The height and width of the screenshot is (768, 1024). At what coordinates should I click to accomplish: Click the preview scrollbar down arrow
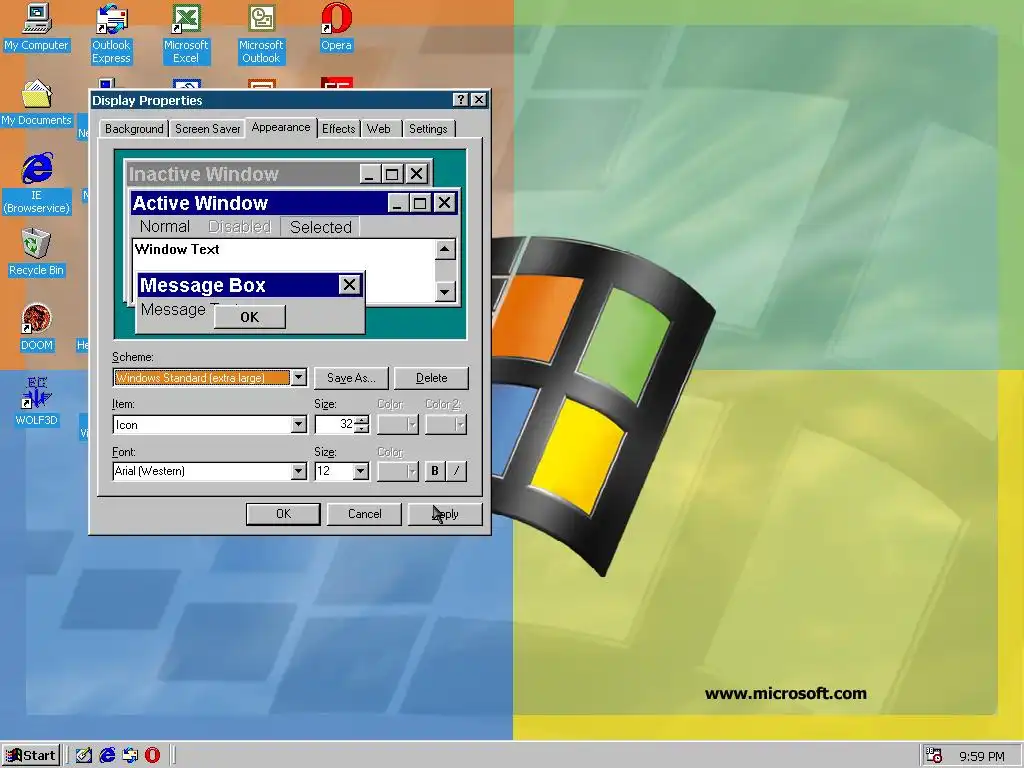(445, 292)
